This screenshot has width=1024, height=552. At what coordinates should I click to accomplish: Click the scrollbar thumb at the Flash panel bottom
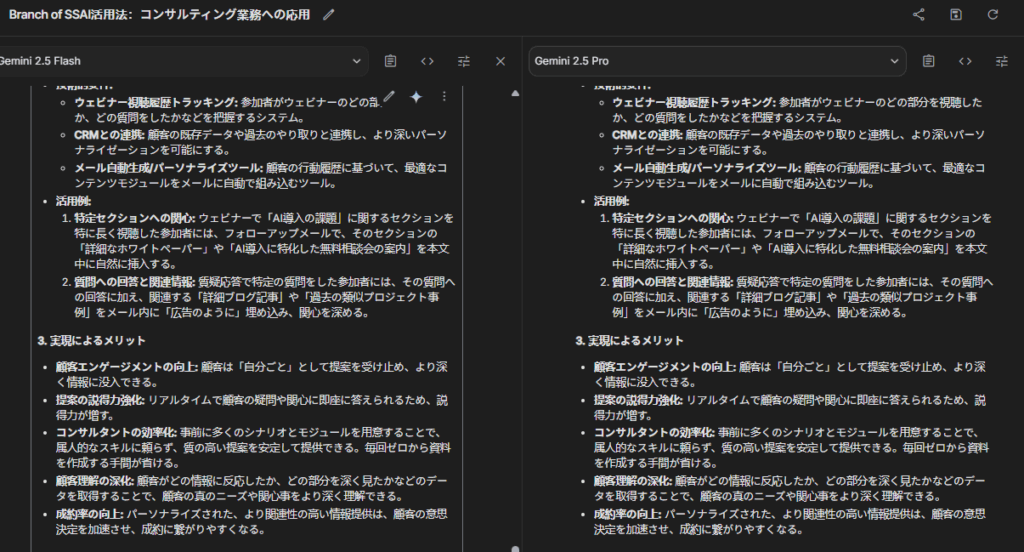coord(515,549)
